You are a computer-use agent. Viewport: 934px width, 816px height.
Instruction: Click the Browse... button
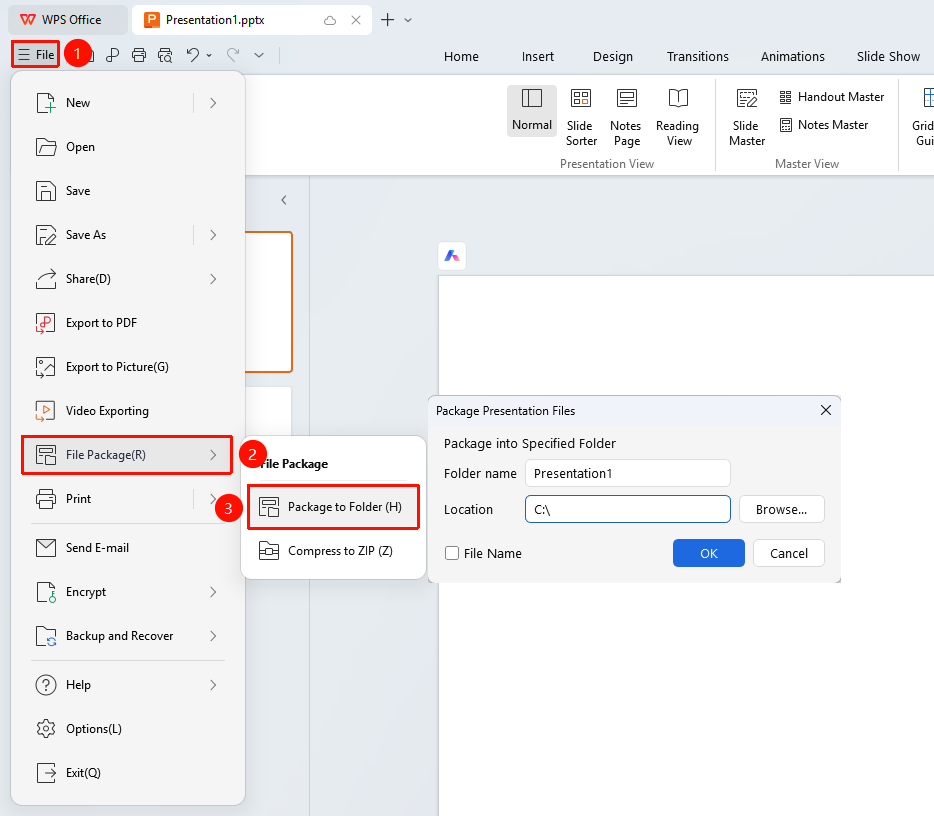[782, 509]
